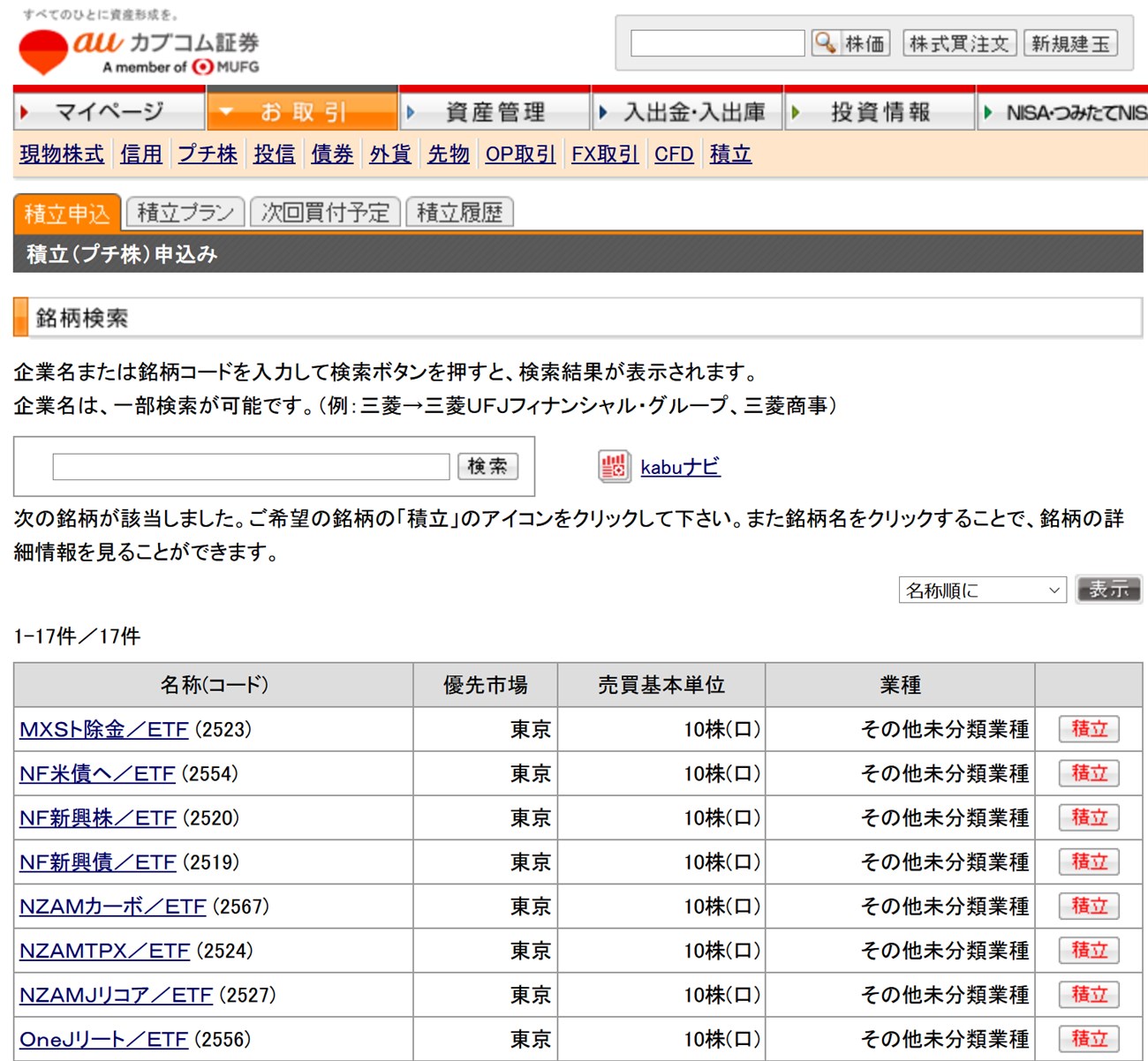Click the kabuナビ icon
Image resolution: width=1148 pixels, height=1061 pixels.
point(614,466)
